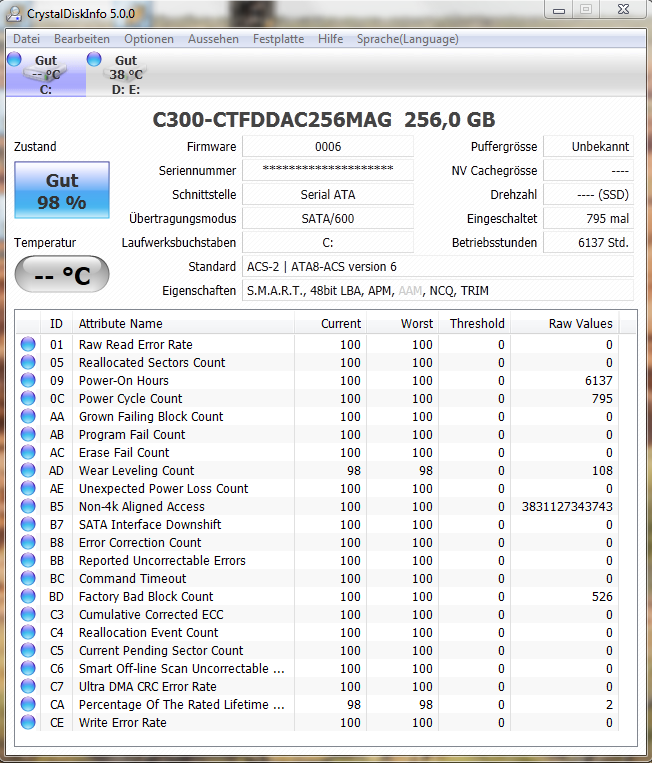Click raw value 526 of Factory Bad Block
This screenshot has width=652, height=763.
(x=602, y=597)
